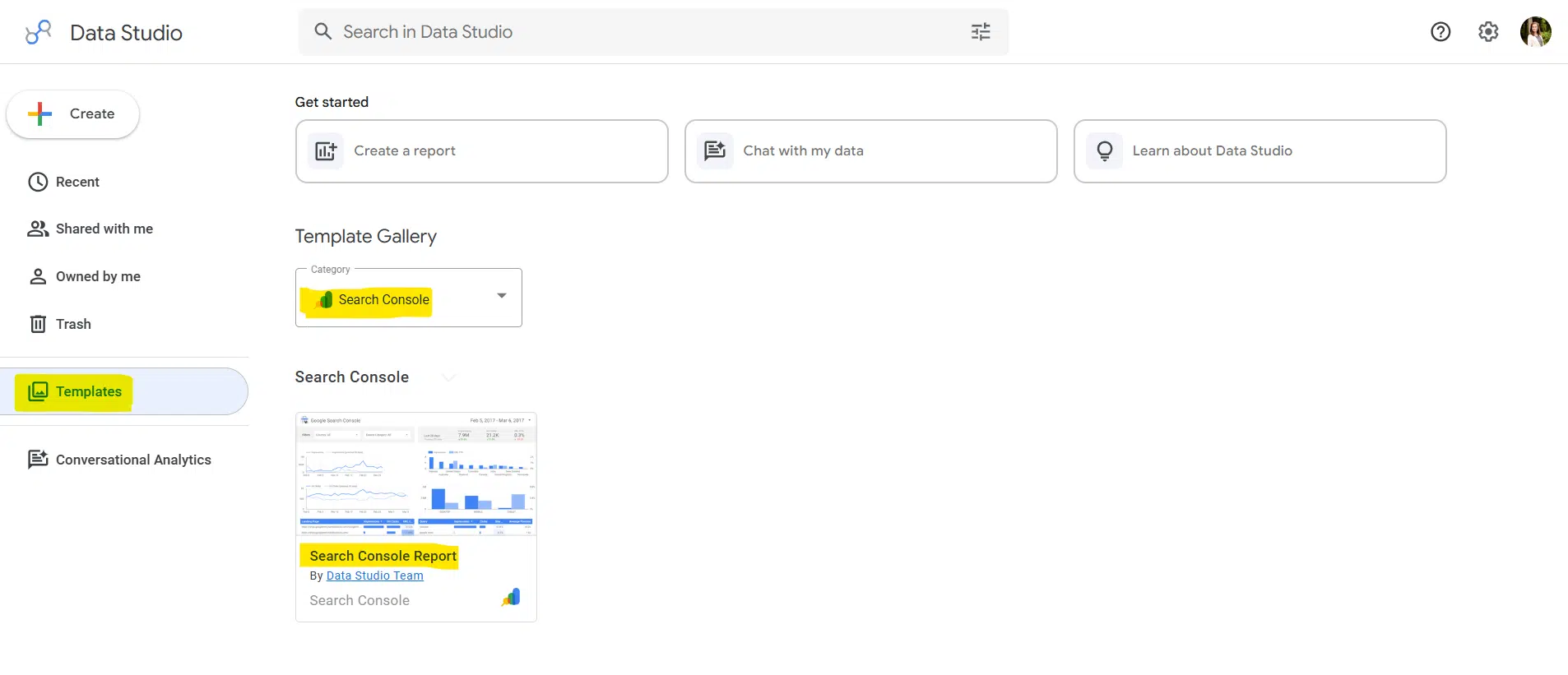Viewport: 1568px width, 675px height.
Task: Click the Get started heading
Action: point(332,102)
